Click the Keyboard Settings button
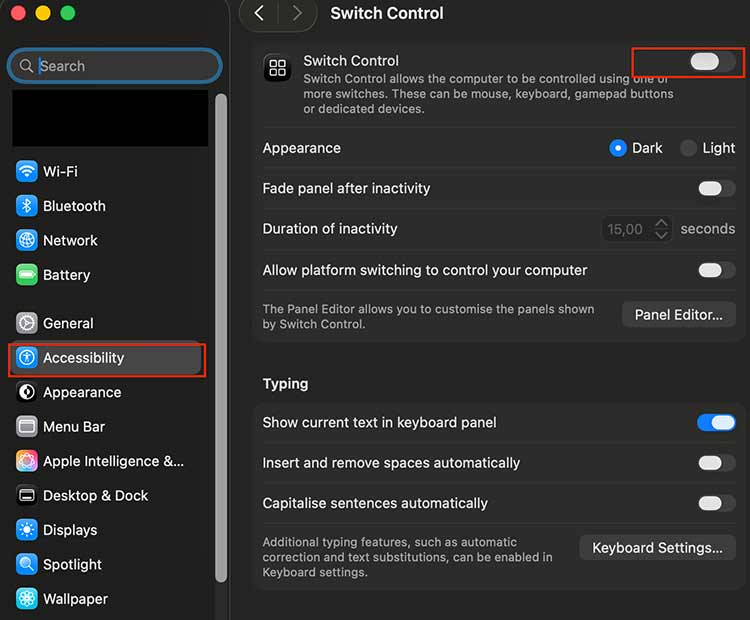750x620 pixels. click(x=657, y=548)
